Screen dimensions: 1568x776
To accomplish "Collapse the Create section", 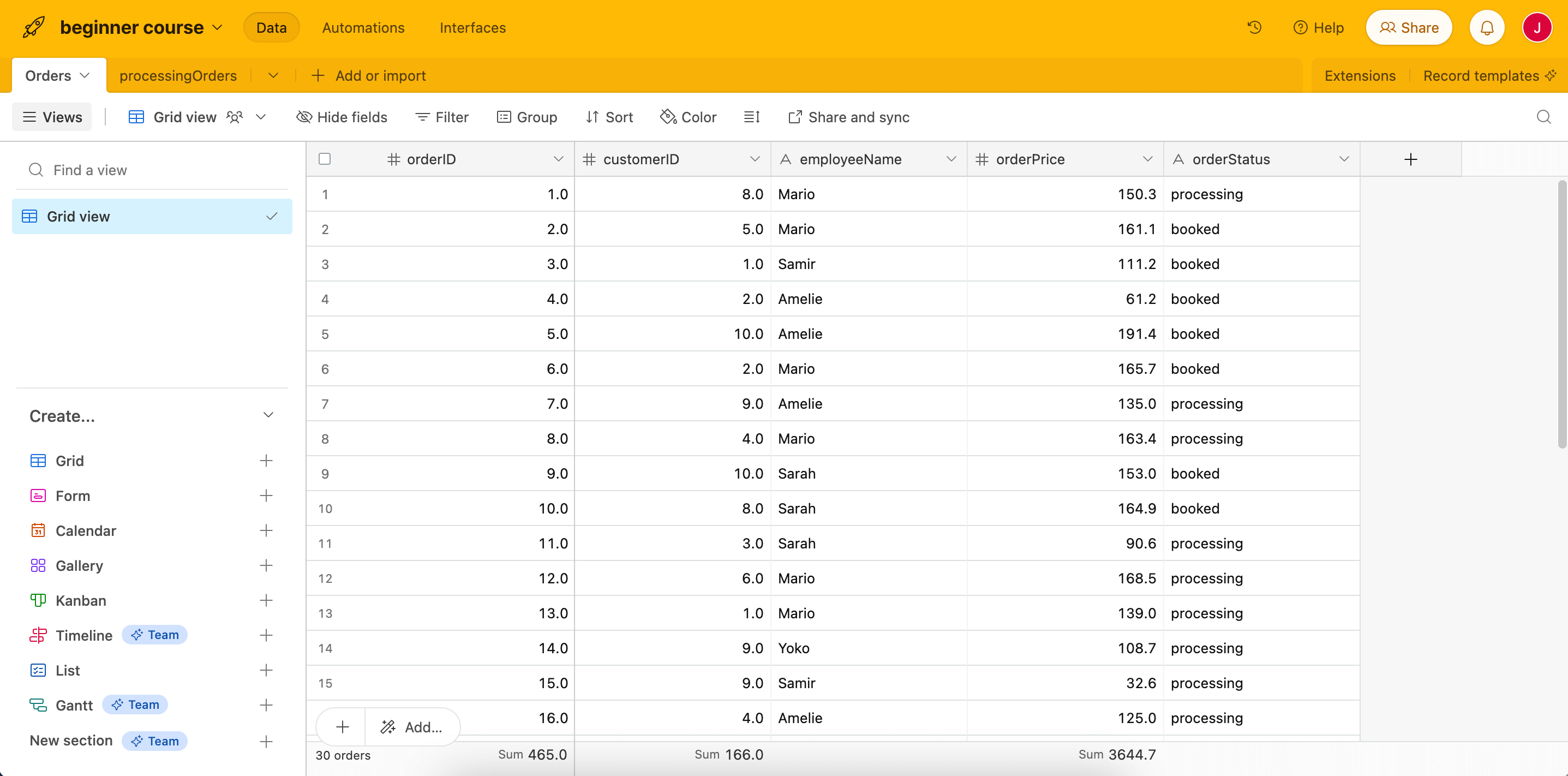I will (x=268, y=415).
